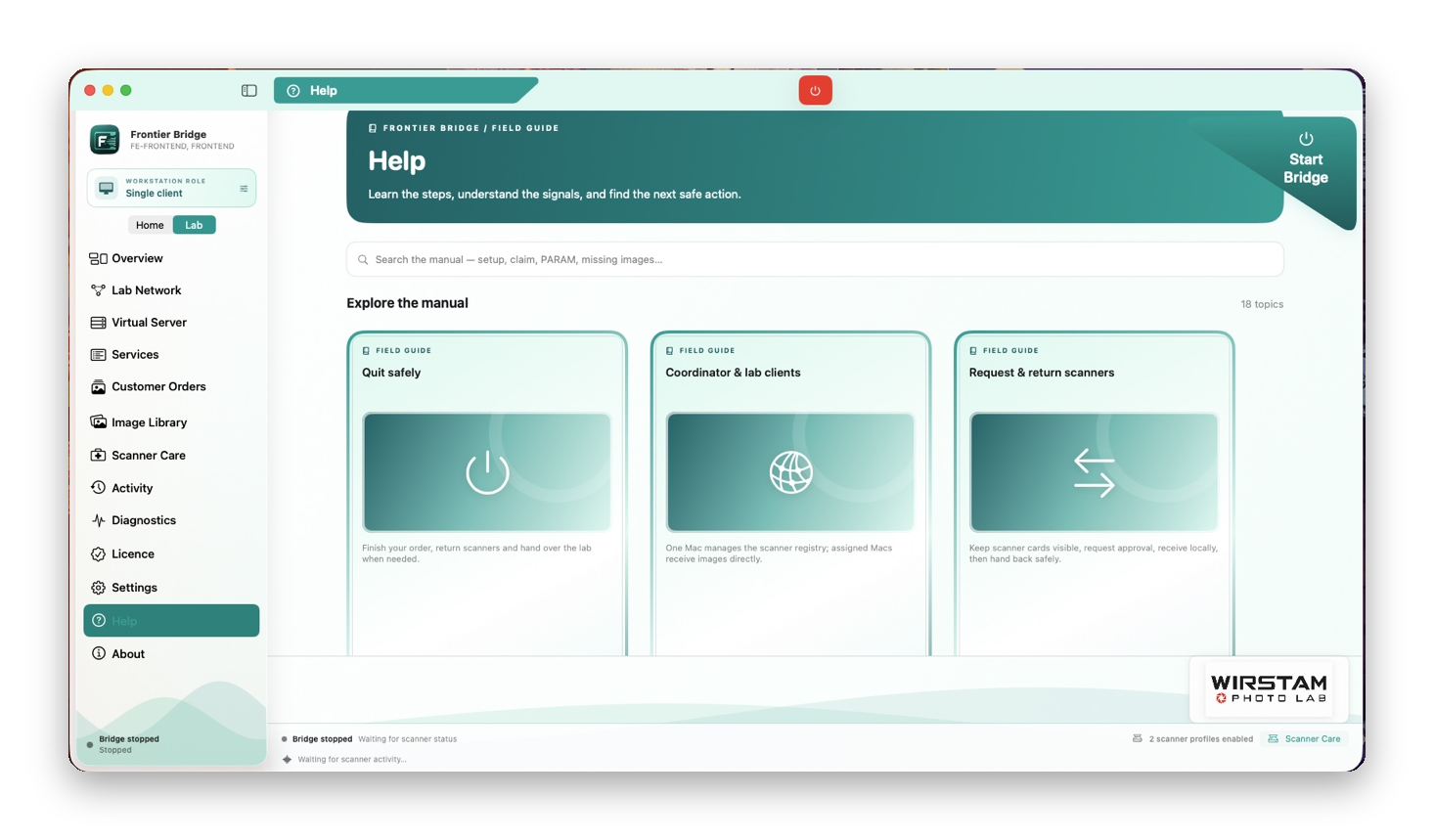
Task: Switch to Lab mode
Action: [x=194, y=225]
